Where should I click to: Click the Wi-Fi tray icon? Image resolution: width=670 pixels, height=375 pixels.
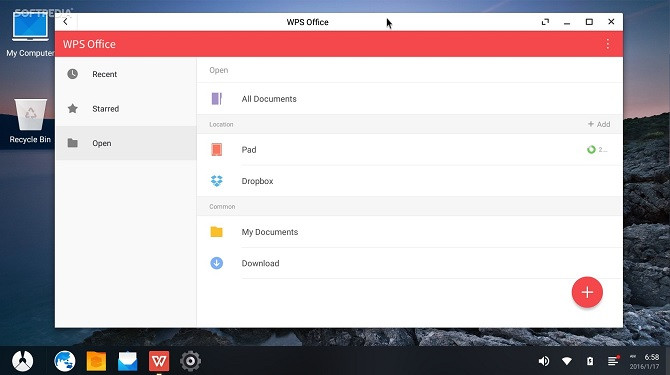[567, 361]
